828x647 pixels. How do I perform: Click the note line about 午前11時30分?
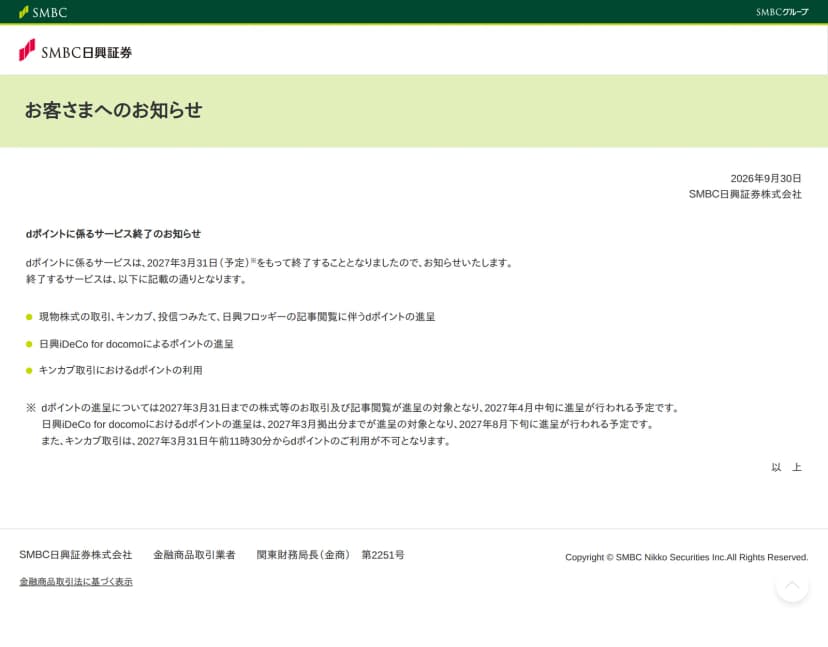(x=246, y=441)
